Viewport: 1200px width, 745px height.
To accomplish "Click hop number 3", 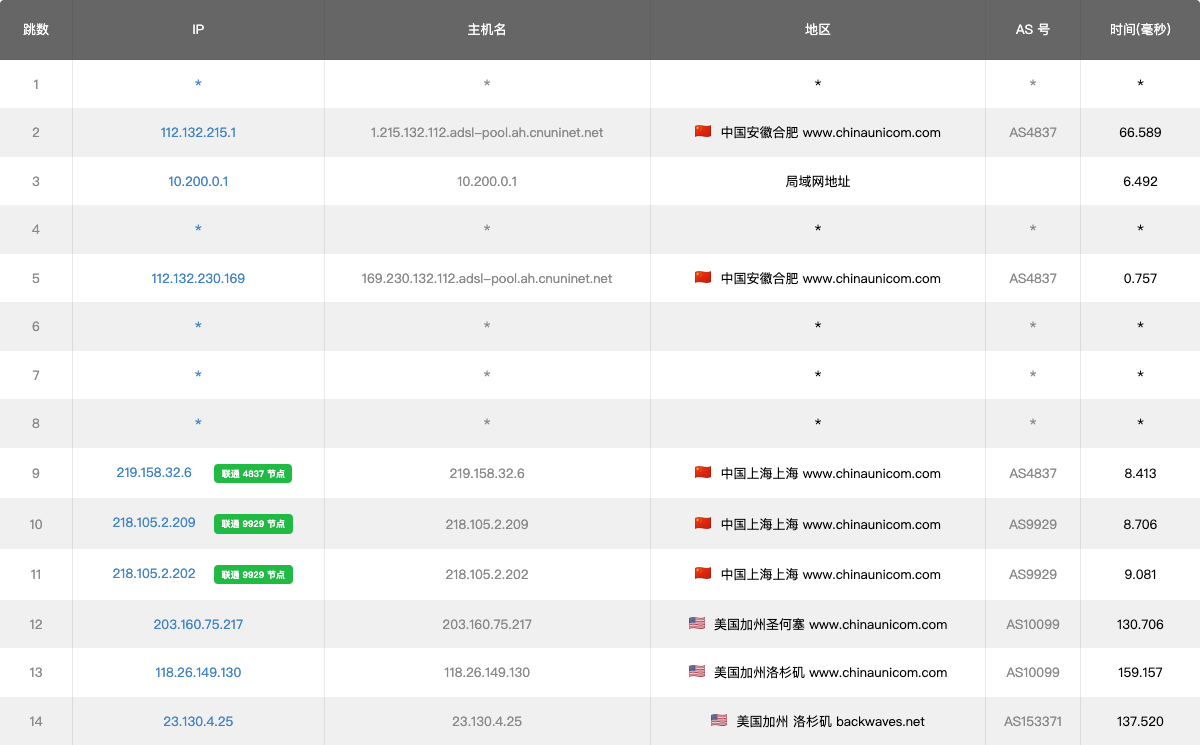I will [x=36, y=181].
